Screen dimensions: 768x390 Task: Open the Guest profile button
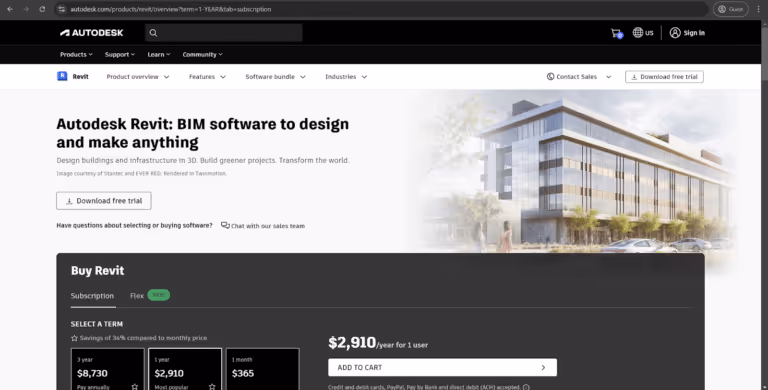tap(731, 9)
